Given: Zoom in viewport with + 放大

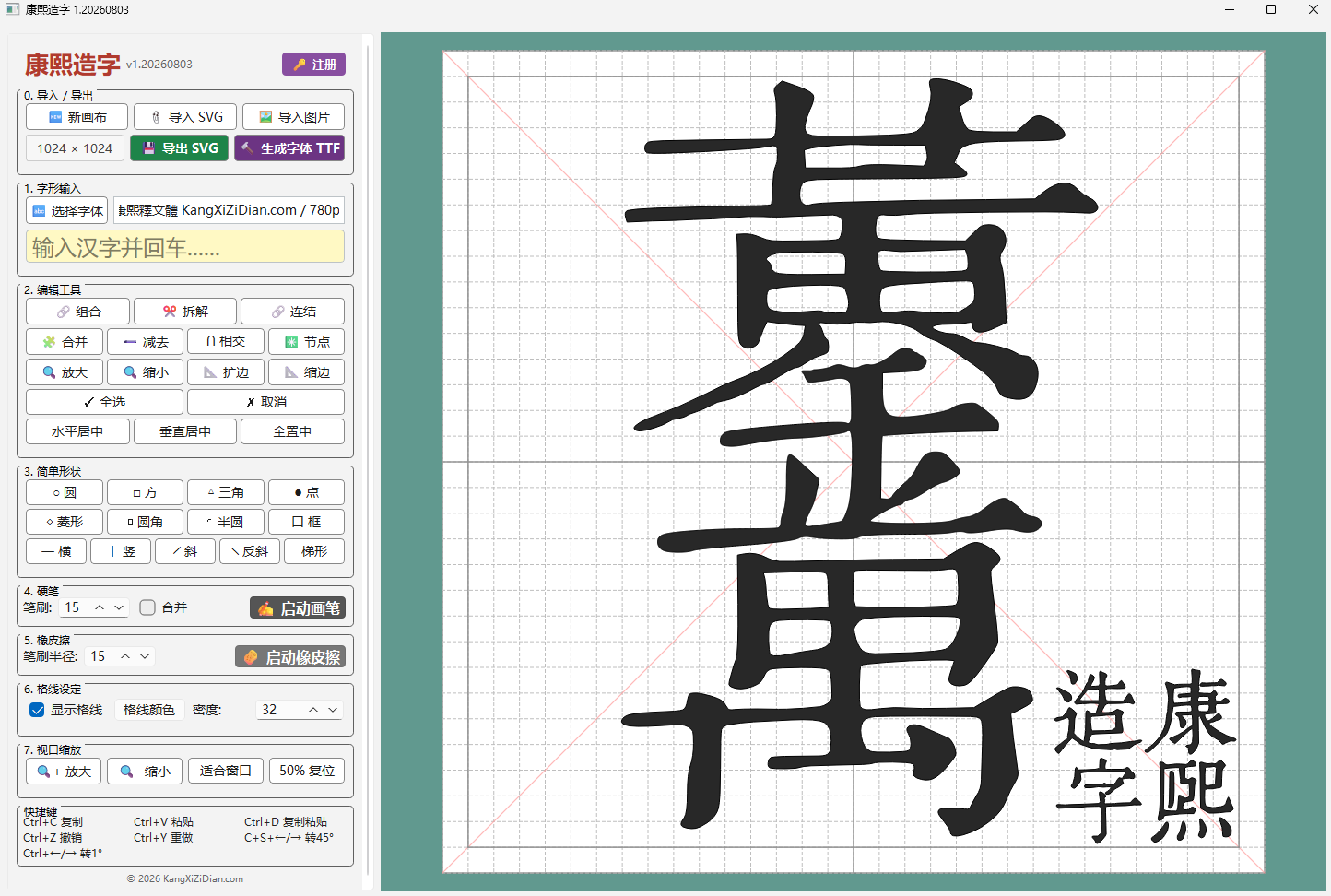Looking at the screenshot, I should pyautogui.click(x=64, y=771).
